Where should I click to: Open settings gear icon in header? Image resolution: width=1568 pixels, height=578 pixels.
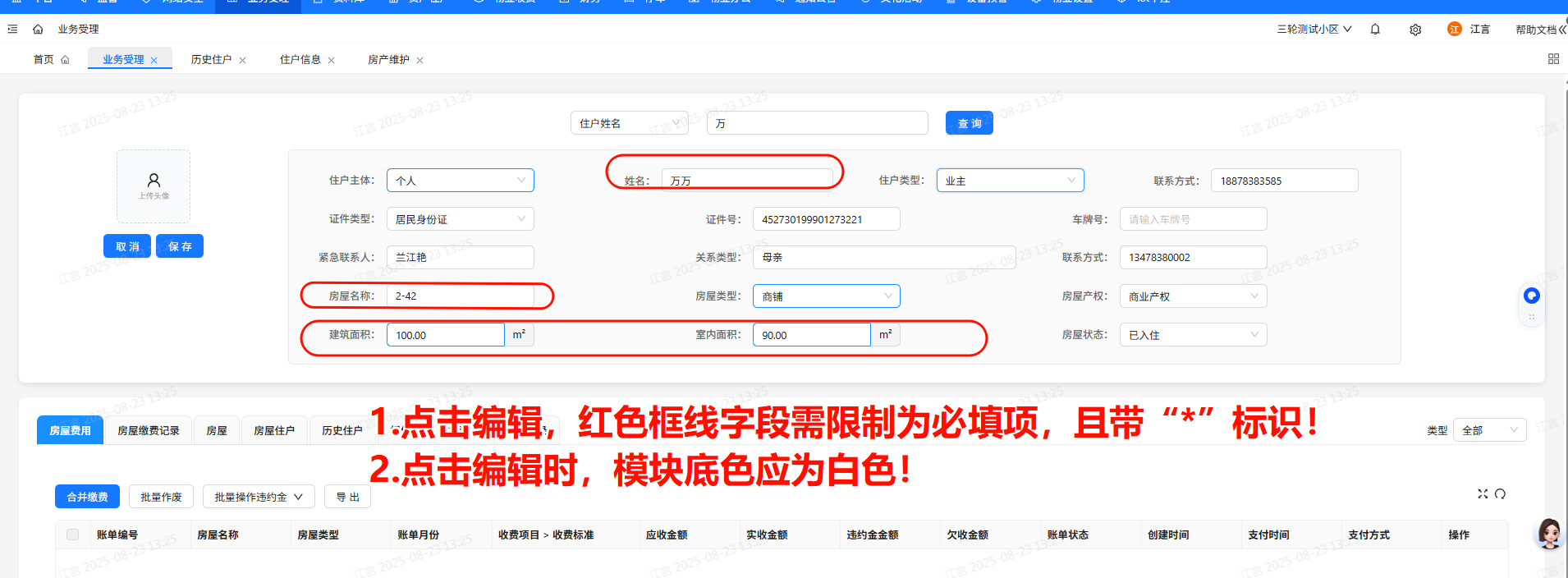tap(1415, 30)
